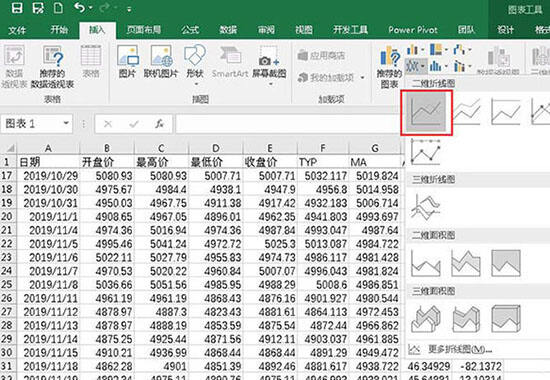Switch to the 页面布局 tab
This screenshot has width=550, height=380.
[143, 29]
